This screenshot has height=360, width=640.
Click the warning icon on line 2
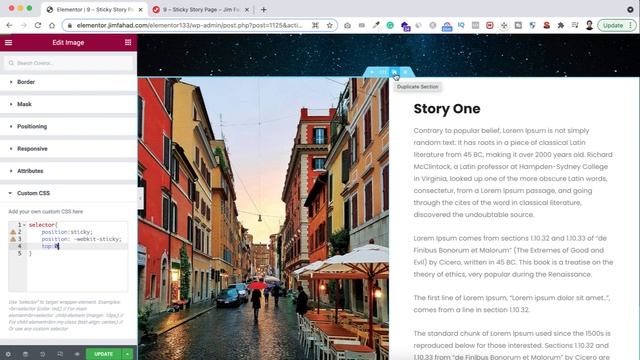point(13,232)
